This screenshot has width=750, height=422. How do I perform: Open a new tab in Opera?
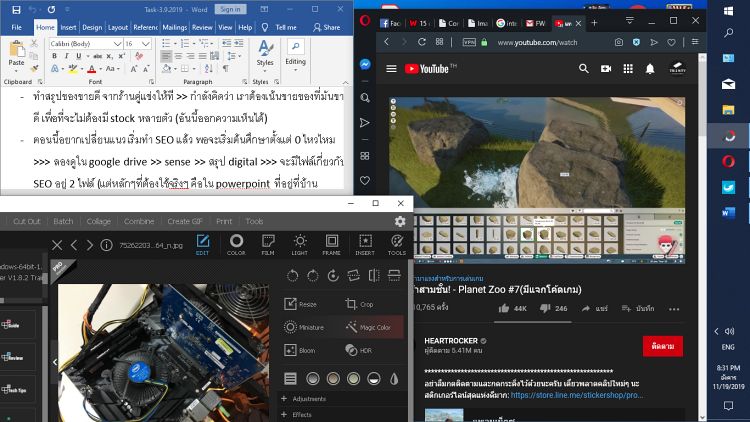[594, 22]
